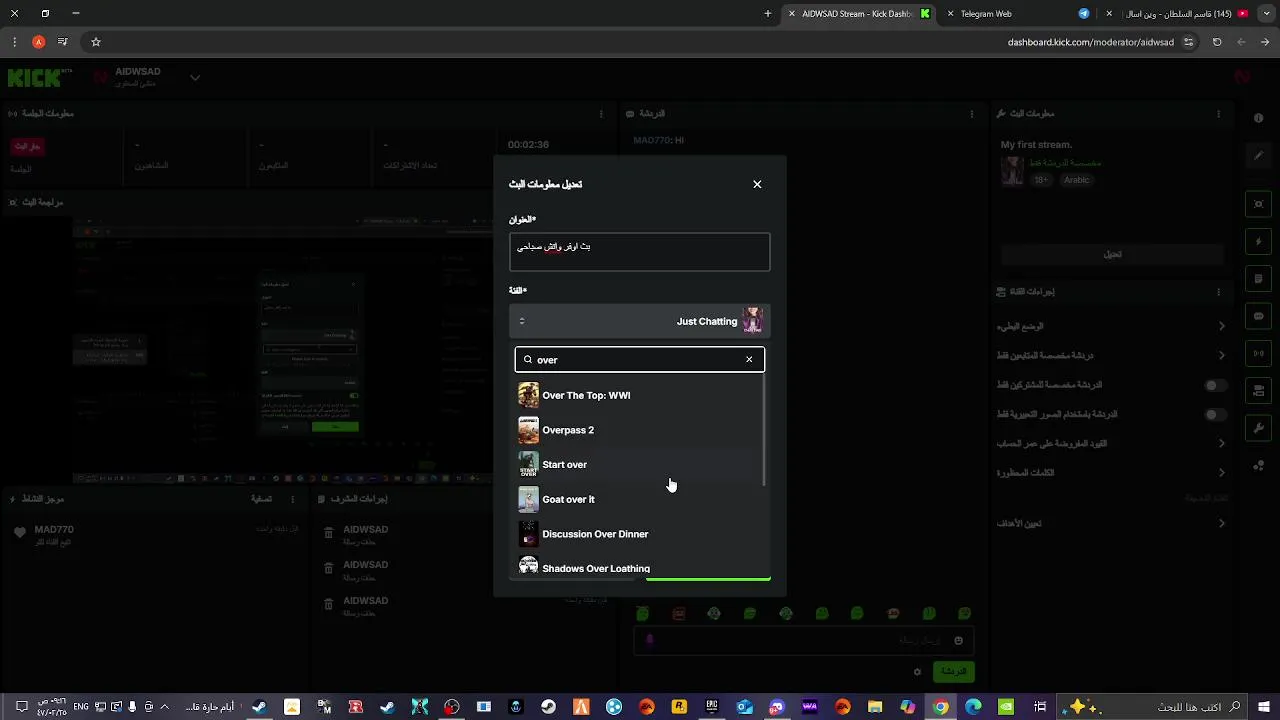Open chat panel three-dot menu
The height and width of the screenshot is (720, 1280).
click(x=972, y=114)
